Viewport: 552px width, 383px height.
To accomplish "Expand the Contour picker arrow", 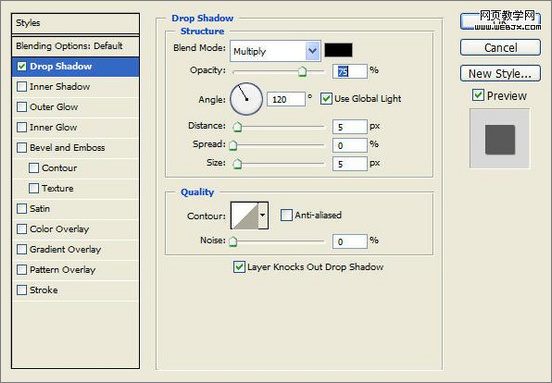I will tap(263, 215).
